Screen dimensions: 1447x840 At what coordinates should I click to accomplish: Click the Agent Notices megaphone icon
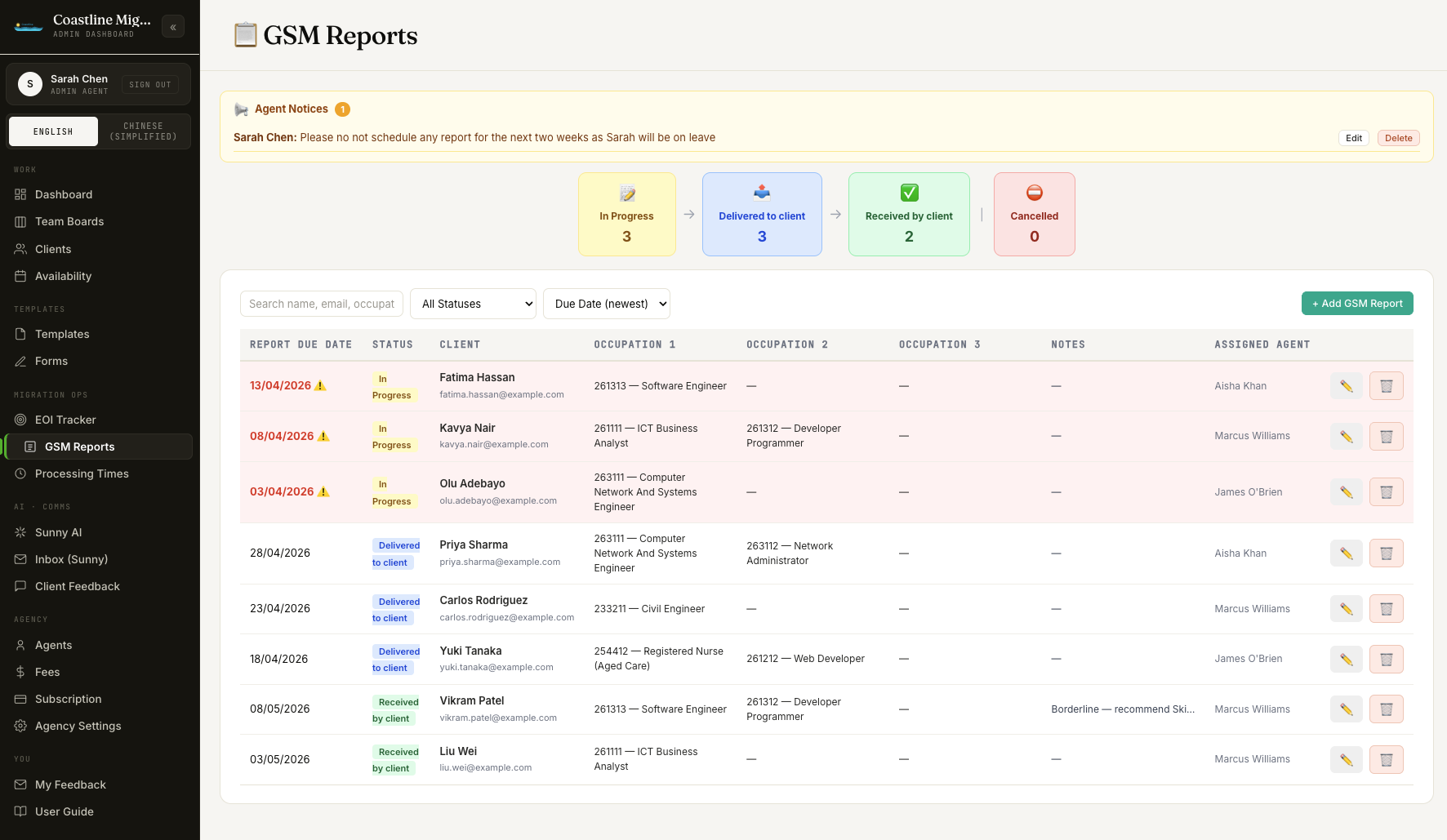pos(241,109)
